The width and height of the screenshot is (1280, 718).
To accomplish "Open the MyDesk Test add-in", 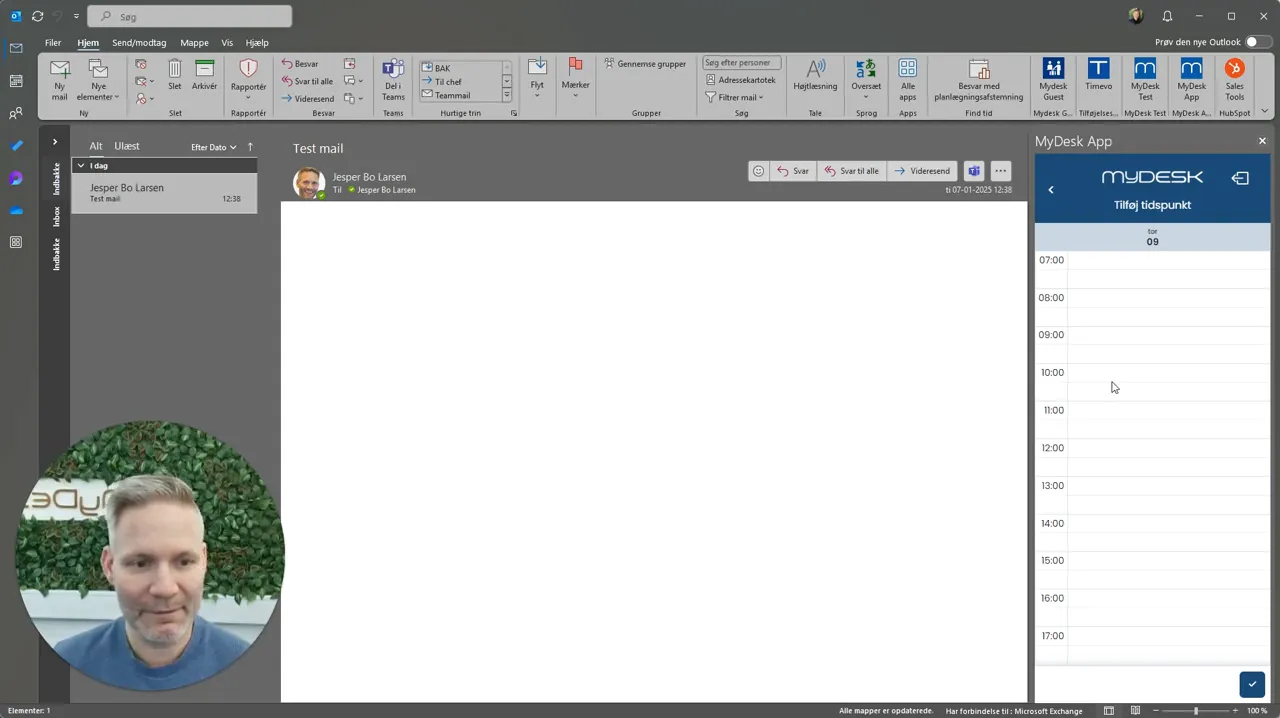I will pos(1145,80).
